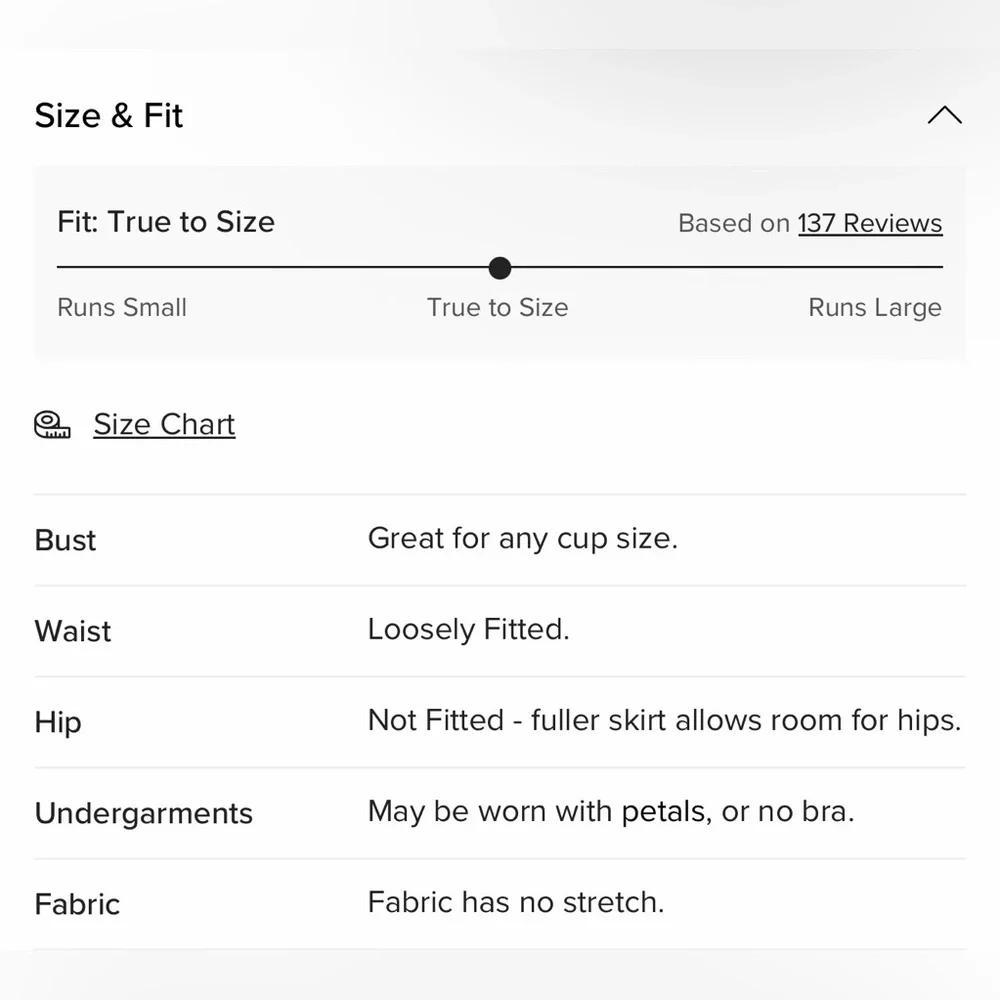Select the Hip row label
The image size is (1000, 1000).
pos(58,722)
